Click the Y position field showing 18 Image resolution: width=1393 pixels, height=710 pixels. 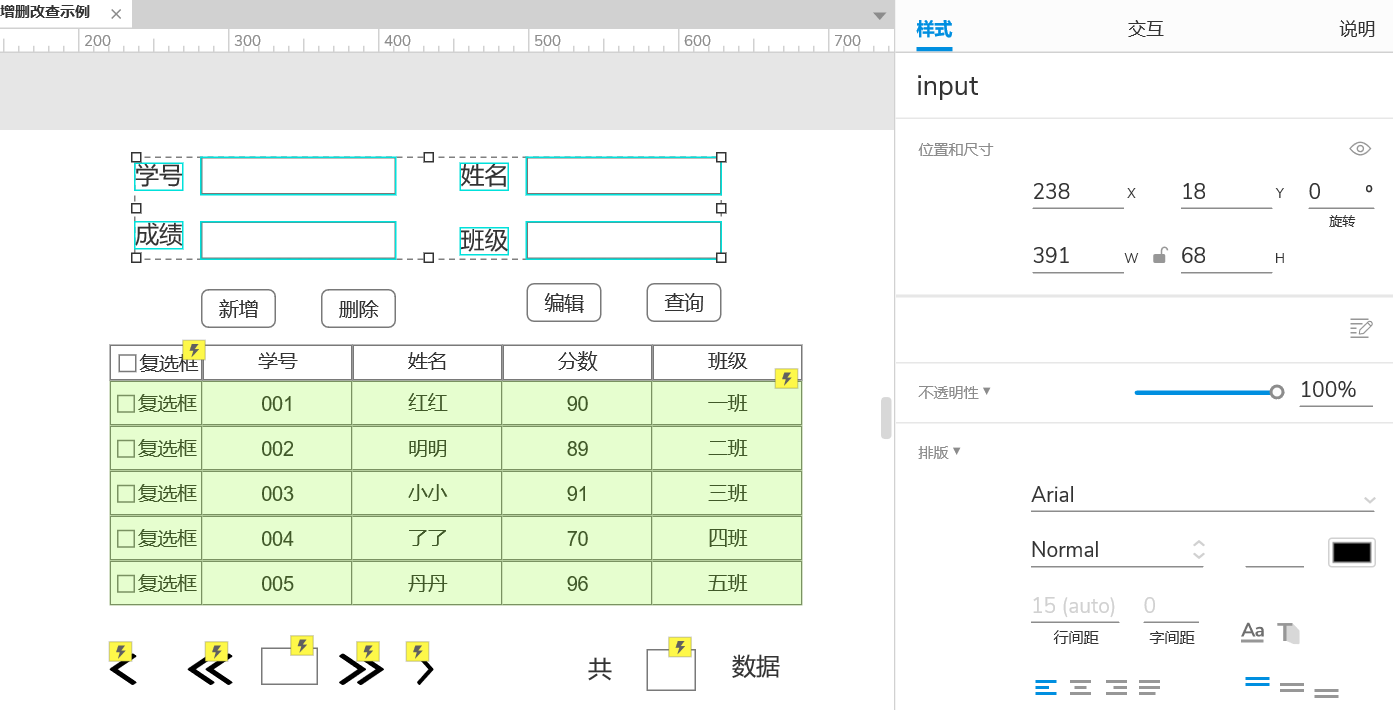(1226, 192)
